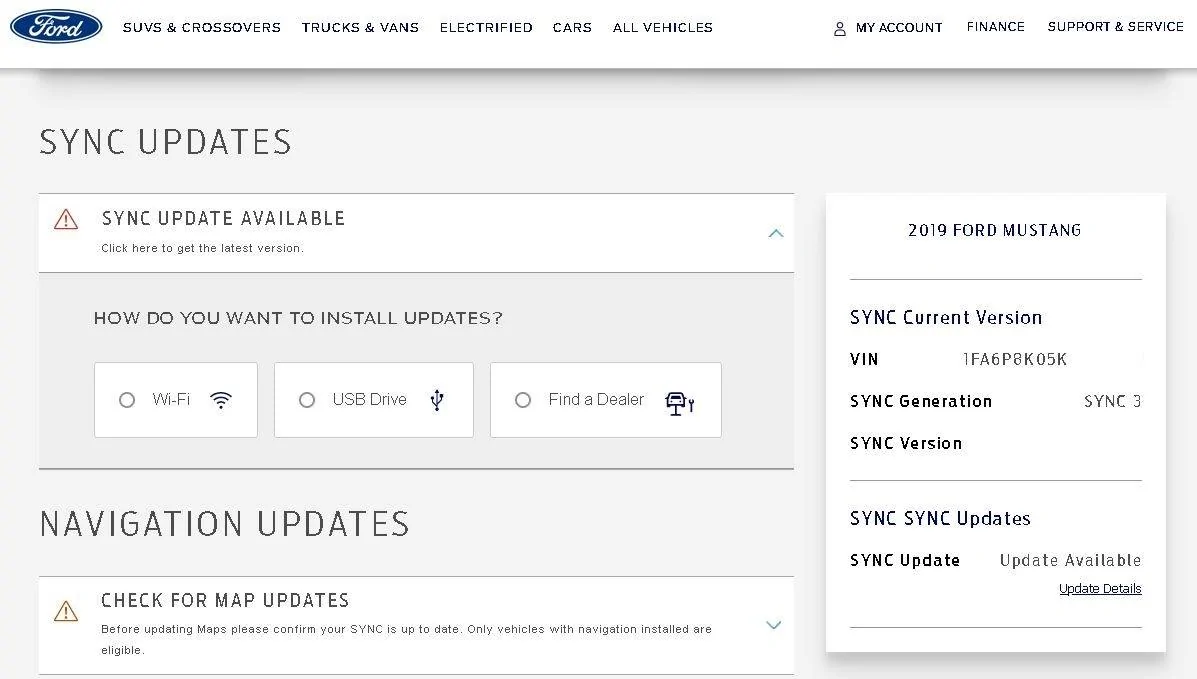The height and width of the screenshot is (679, 1197).
Task: Click the Update Available status text
Action: pos(1070,561)
